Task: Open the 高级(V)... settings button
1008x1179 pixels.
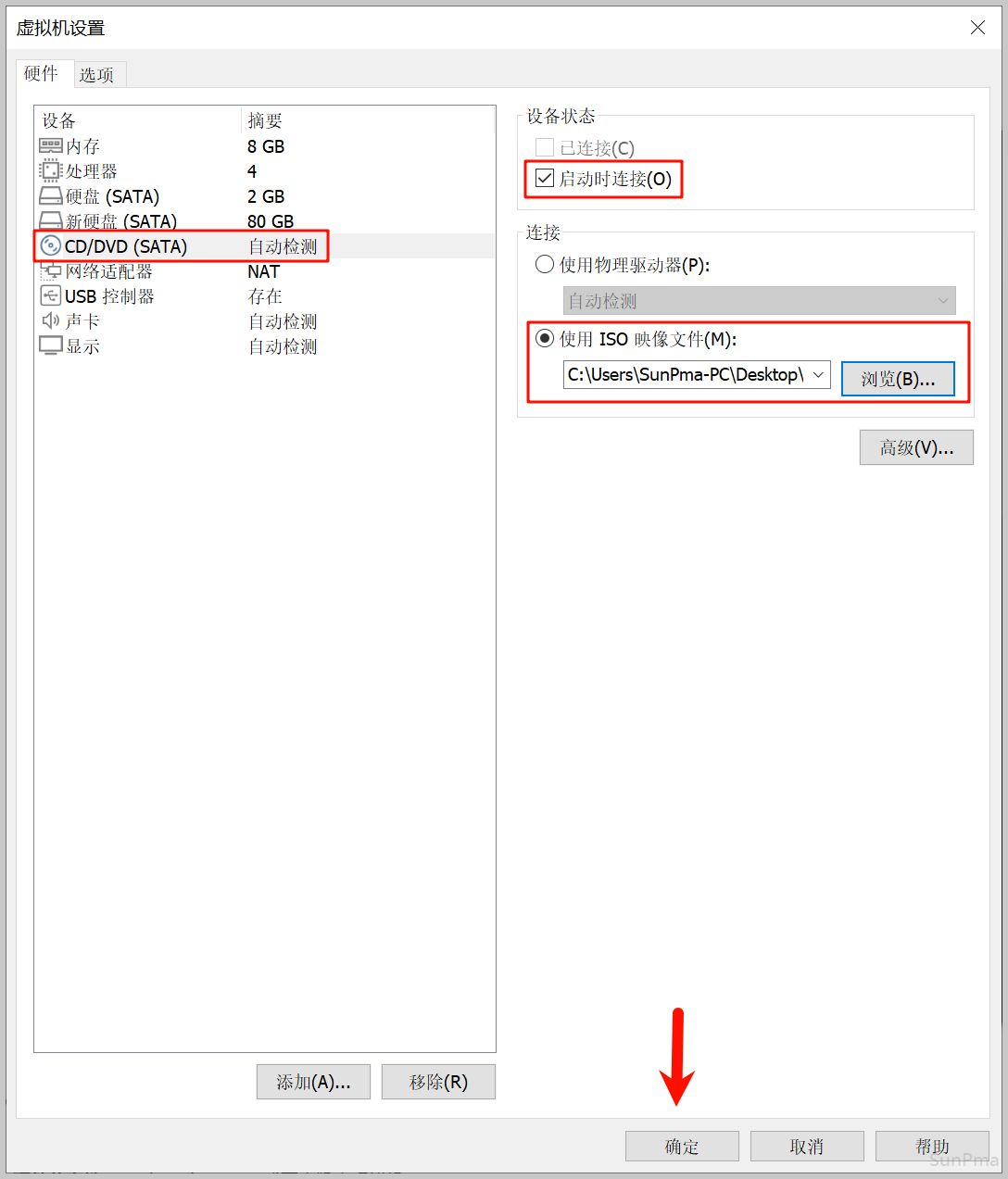Action: [916, 447]
